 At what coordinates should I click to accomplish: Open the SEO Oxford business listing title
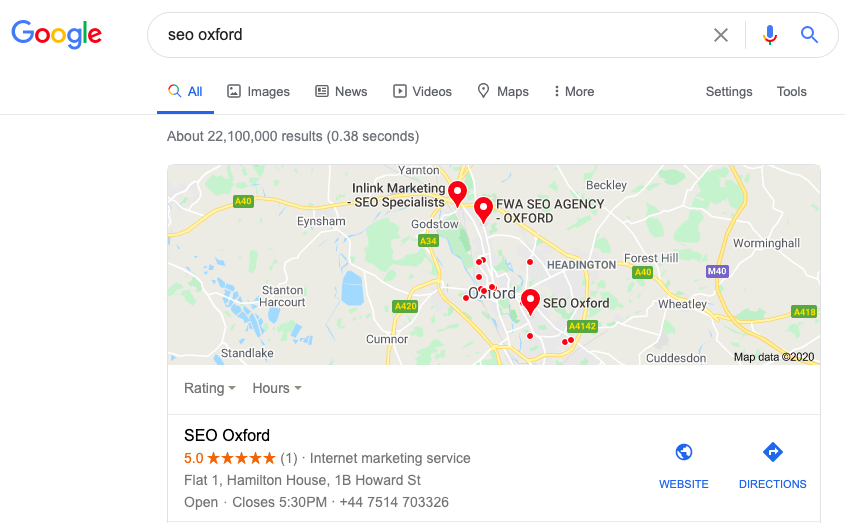227,435
